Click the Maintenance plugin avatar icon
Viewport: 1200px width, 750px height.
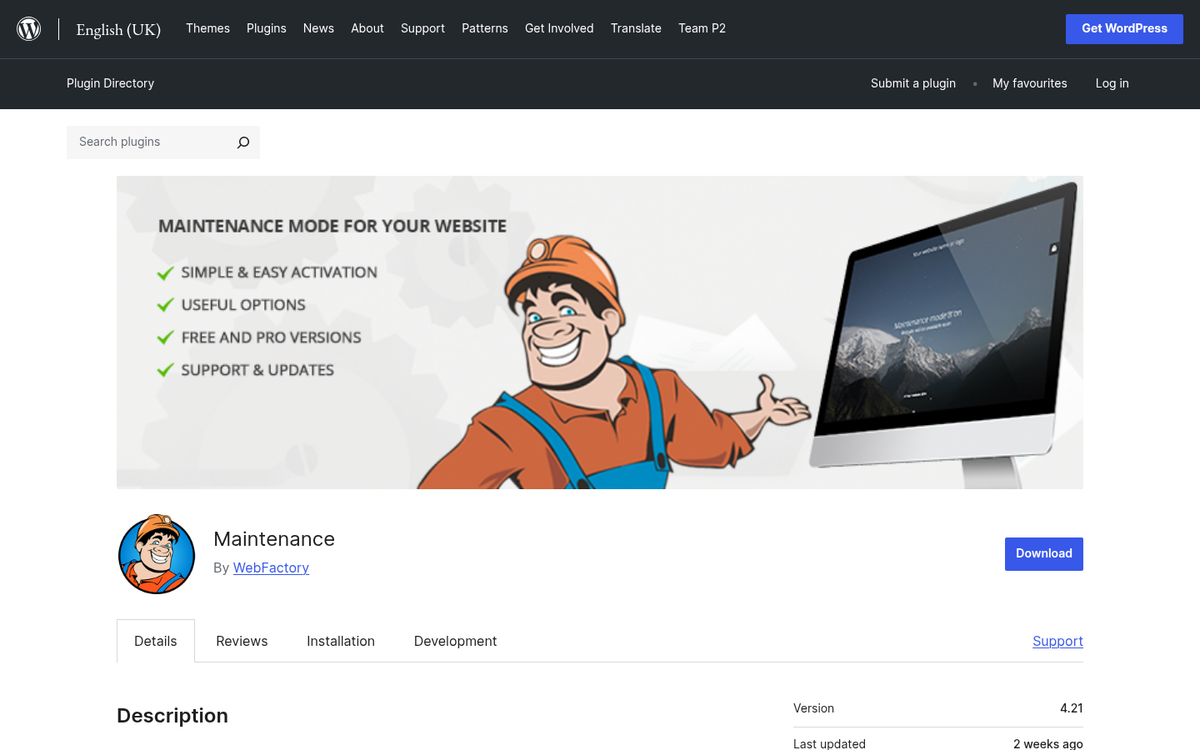point(156,554)
